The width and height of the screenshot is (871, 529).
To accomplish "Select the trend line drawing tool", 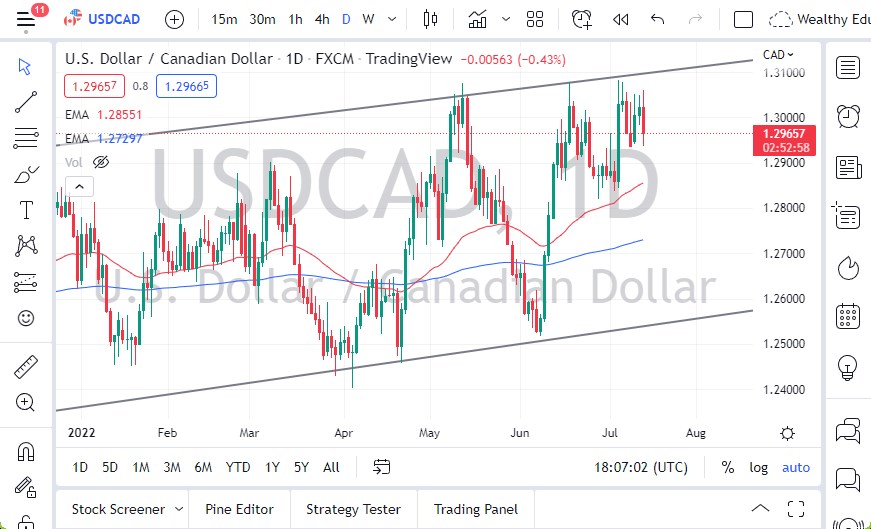I will (26, 102).
